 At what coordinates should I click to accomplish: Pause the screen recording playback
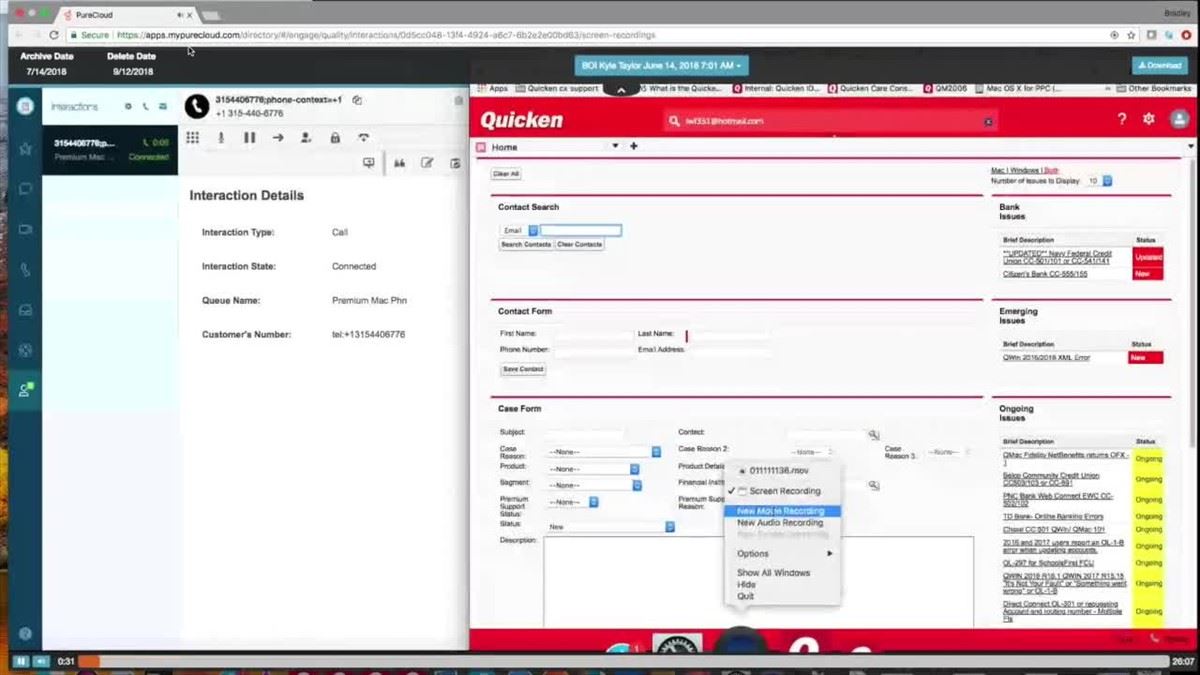tap(20, 661)
